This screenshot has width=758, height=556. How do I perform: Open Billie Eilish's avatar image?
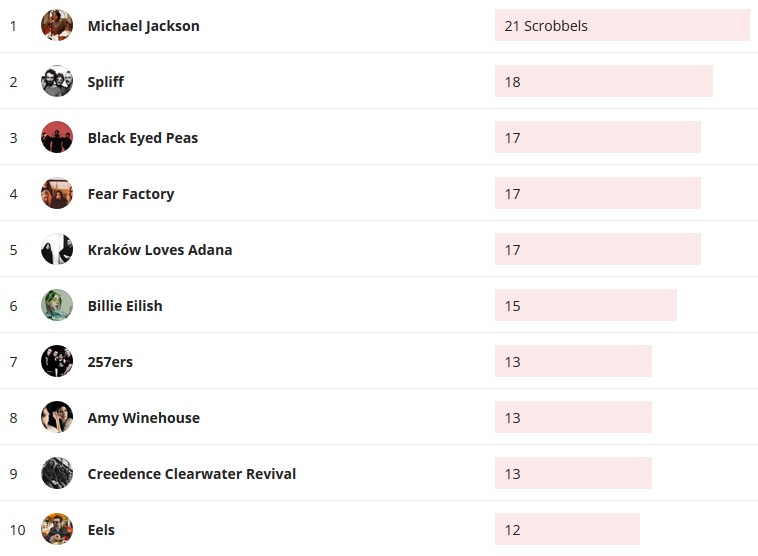[x=57, y=305]
